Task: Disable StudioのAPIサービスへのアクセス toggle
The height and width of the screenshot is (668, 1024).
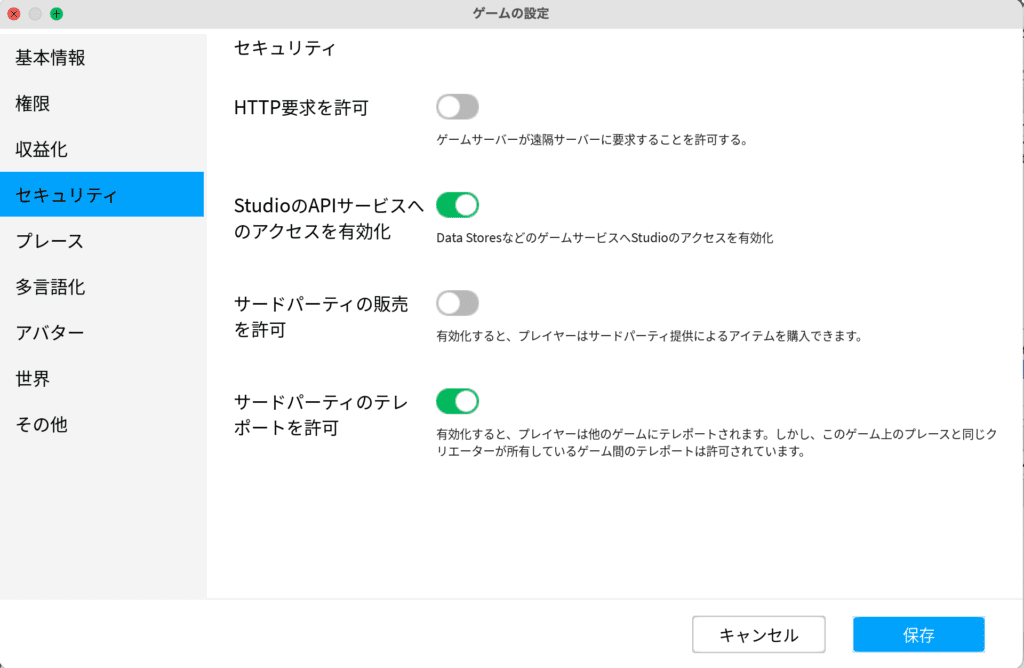Action: point(457,205)
